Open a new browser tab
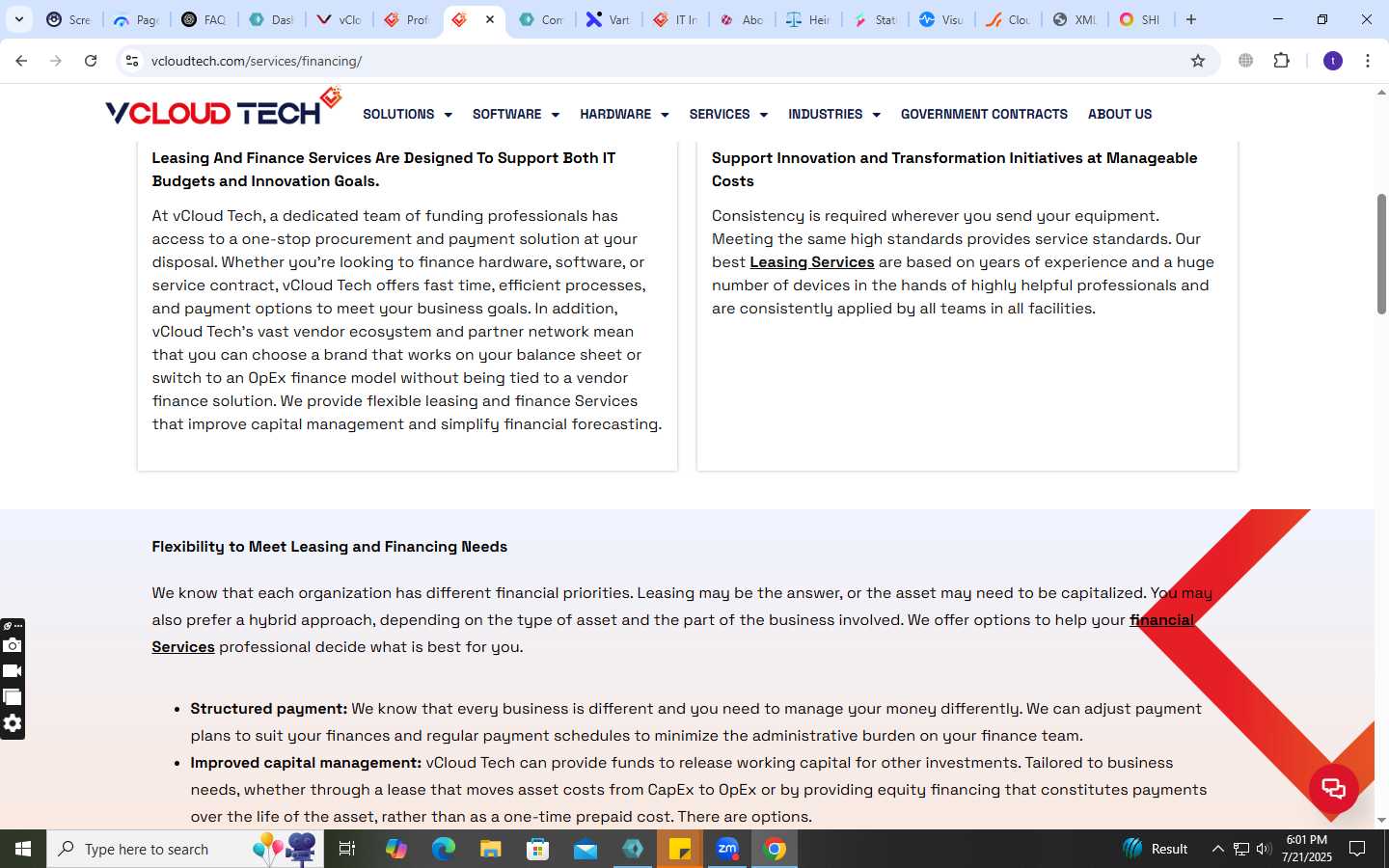Image resolution: width=1389 pixels, height=868 pixels. click(1191, 19)
